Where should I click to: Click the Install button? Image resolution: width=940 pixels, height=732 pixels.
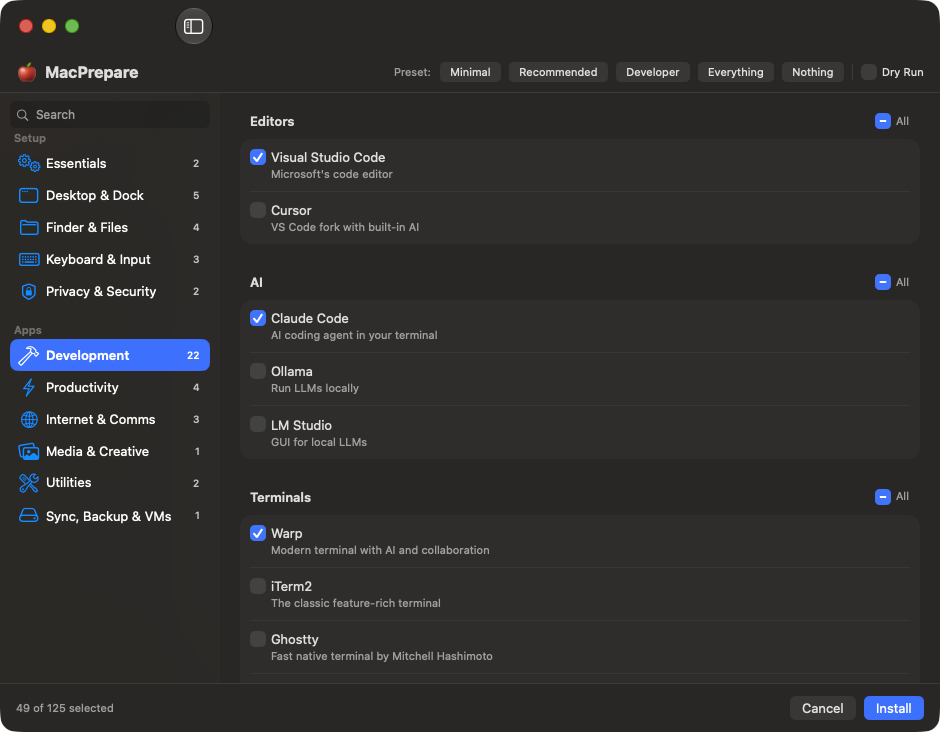[893, 708]
